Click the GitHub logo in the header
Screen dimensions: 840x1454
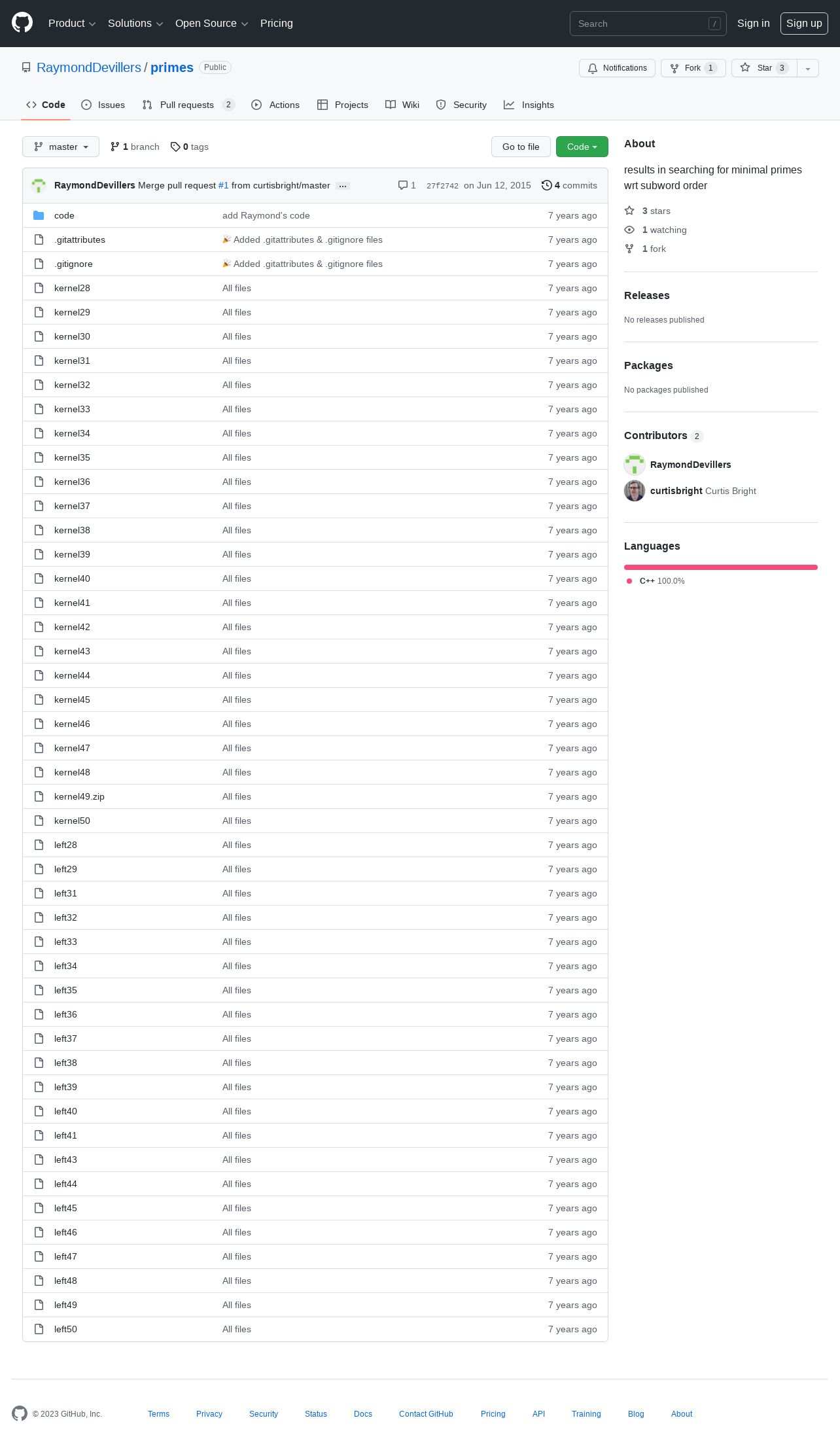tap(22, 23)
